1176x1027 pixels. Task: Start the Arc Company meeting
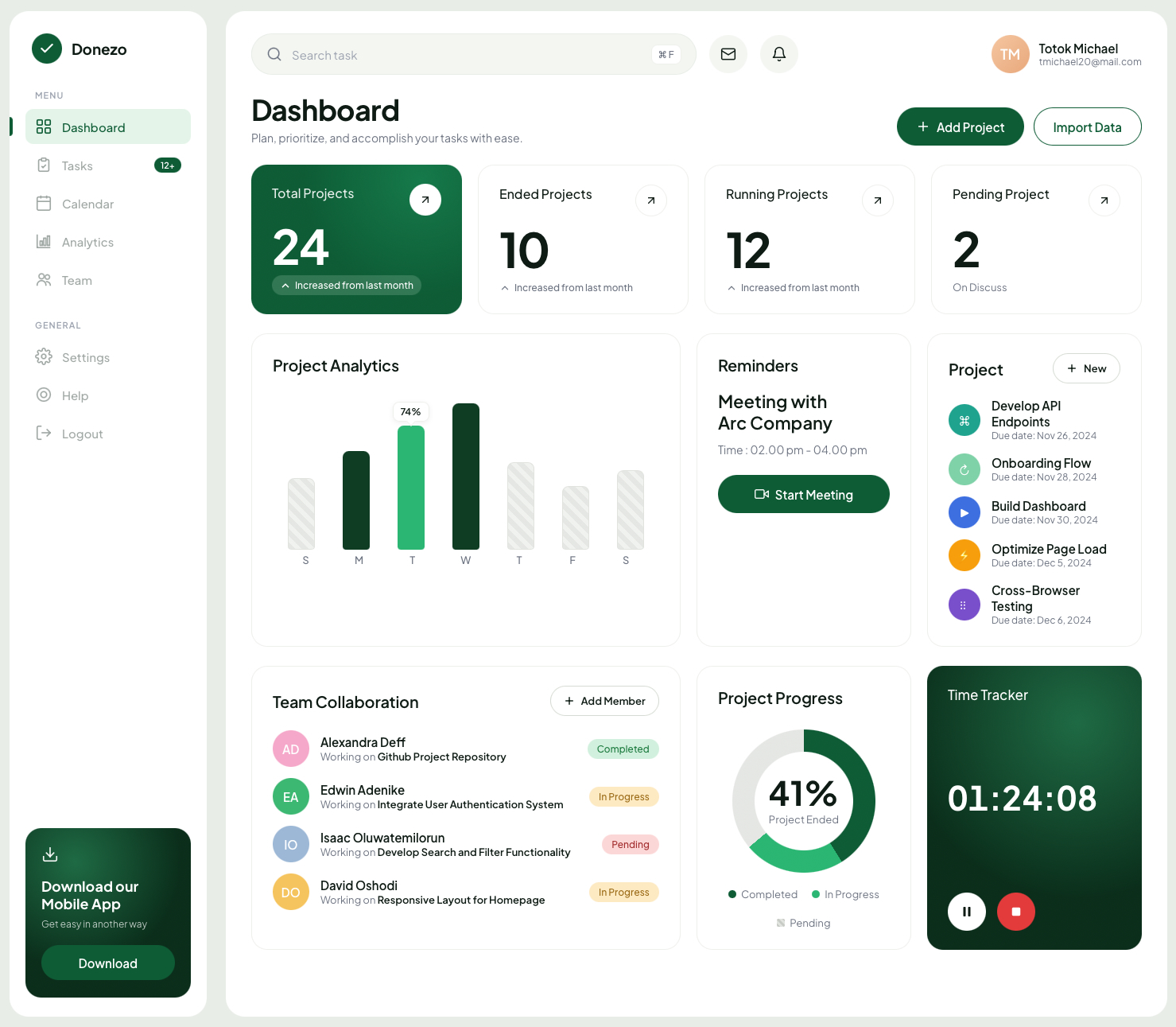804,494
